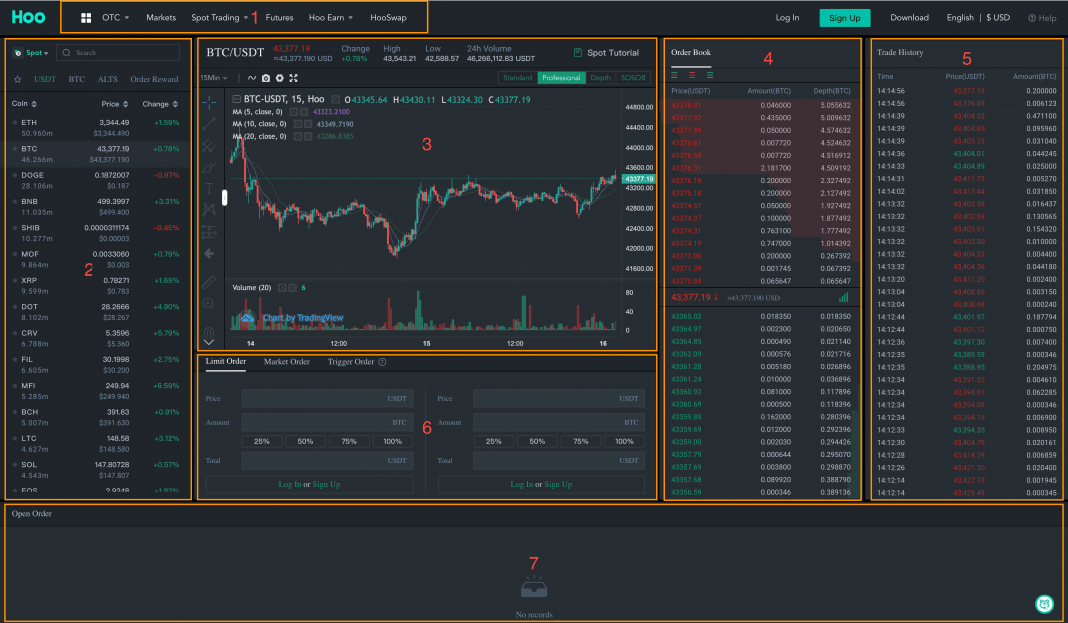
Task: Select the ALTS market tab
Action: (x=108, y=80)
